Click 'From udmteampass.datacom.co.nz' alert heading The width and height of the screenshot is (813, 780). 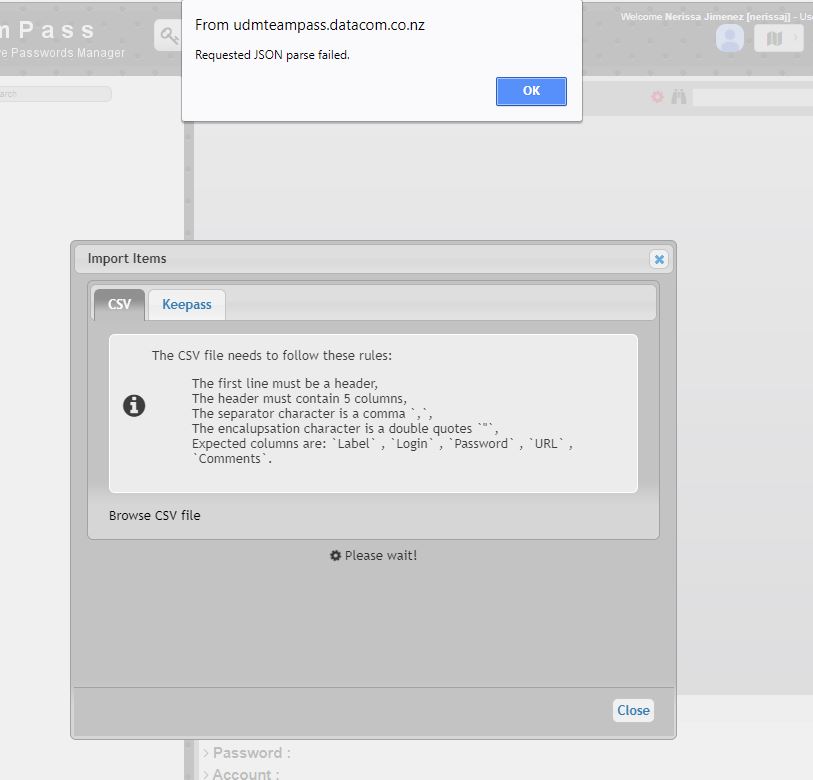tap(310, 25)
